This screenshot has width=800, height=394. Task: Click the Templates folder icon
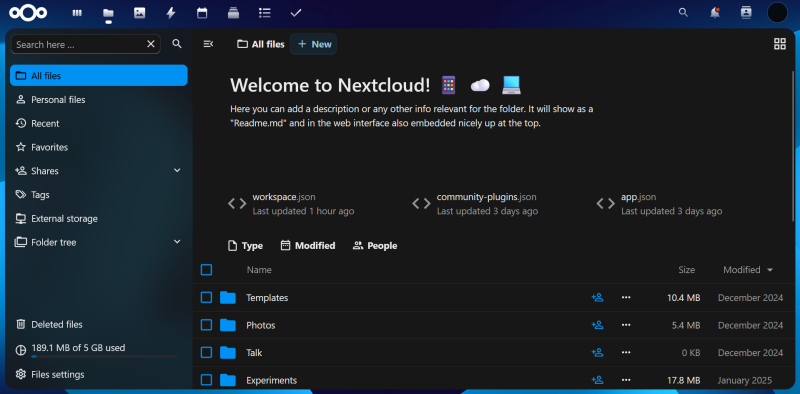[x=228, y=298]
